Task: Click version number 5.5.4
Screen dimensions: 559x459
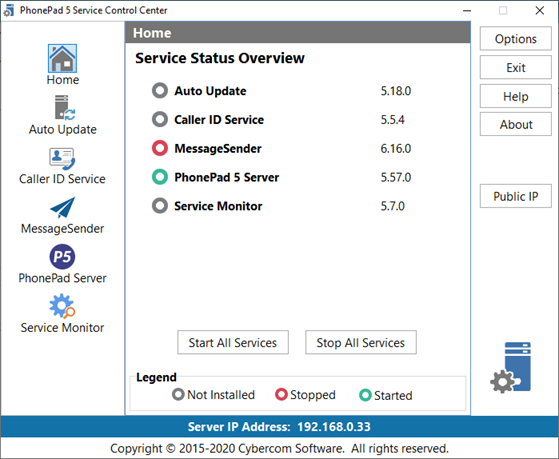Action: 393,119
